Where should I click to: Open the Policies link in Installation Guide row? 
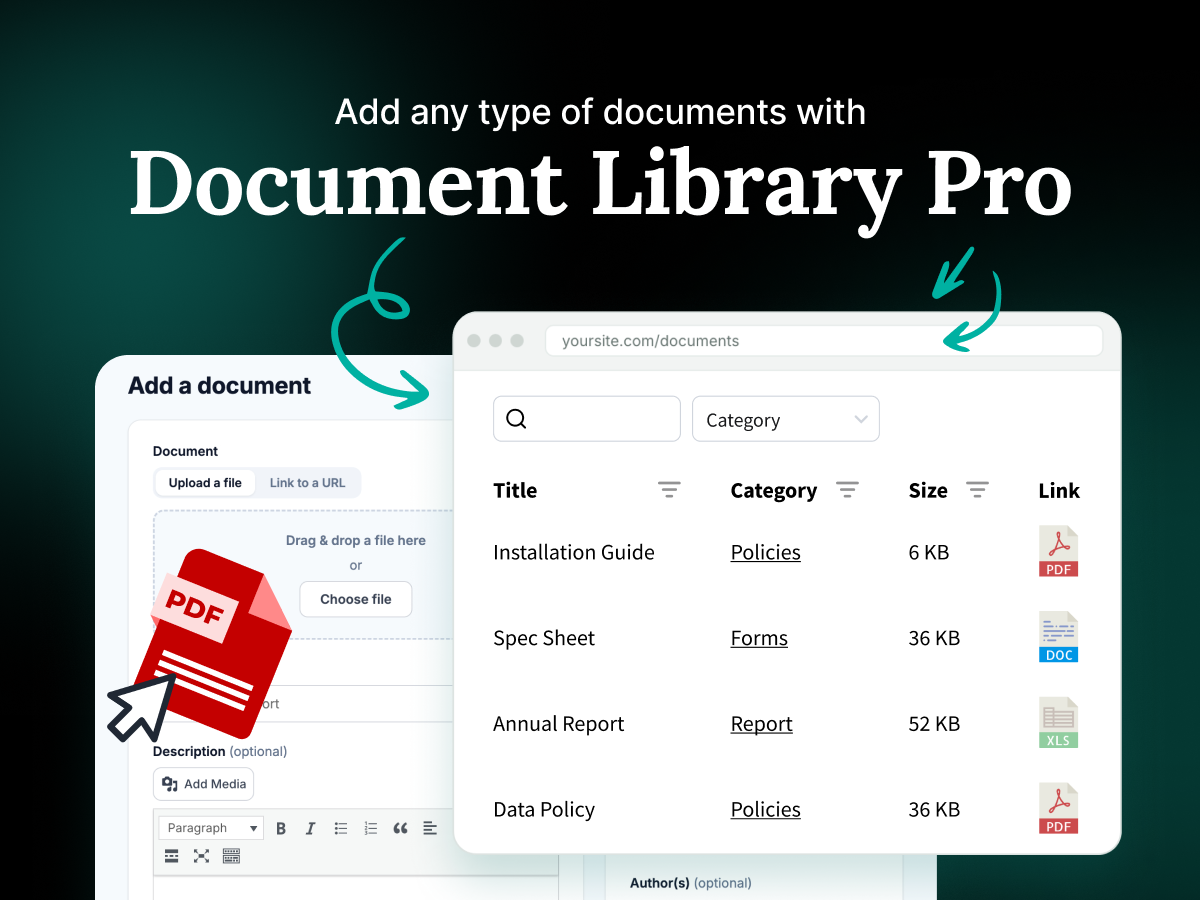click(766, 552)
